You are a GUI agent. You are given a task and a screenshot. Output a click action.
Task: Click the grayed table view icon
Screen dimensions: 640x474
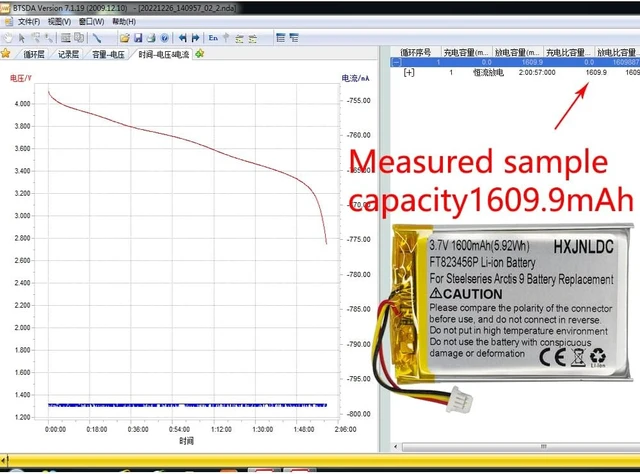pyautogui.click(x=66, y=38)
